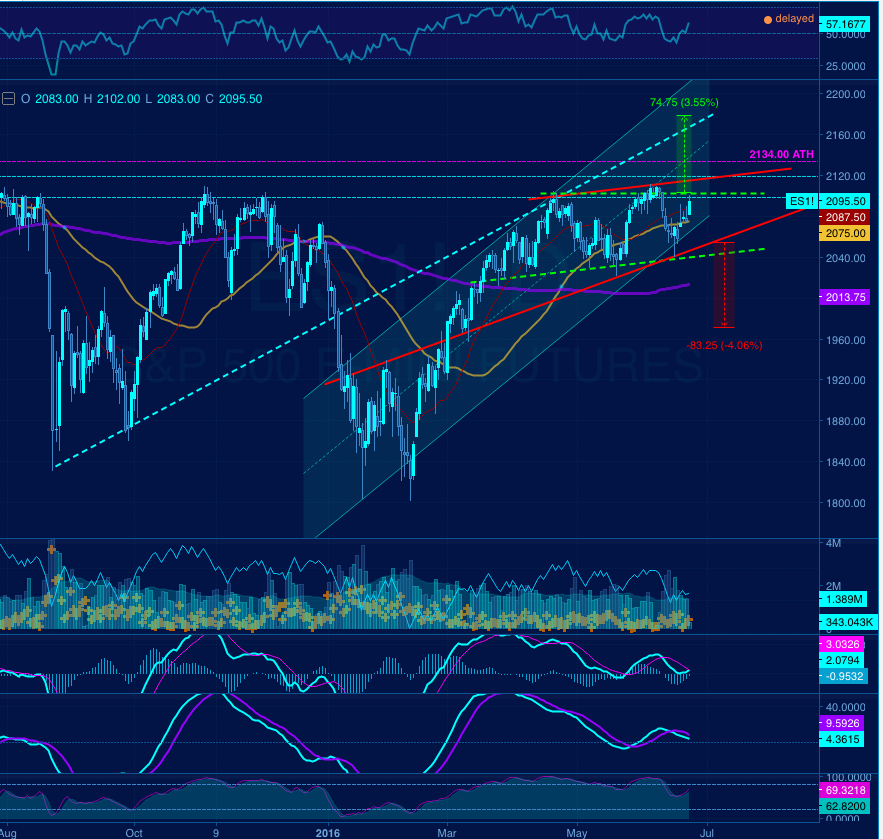Viewport: 883px width, 839px height.
Task: Click the Open value 2083.00 in legend
Action: 57,99
